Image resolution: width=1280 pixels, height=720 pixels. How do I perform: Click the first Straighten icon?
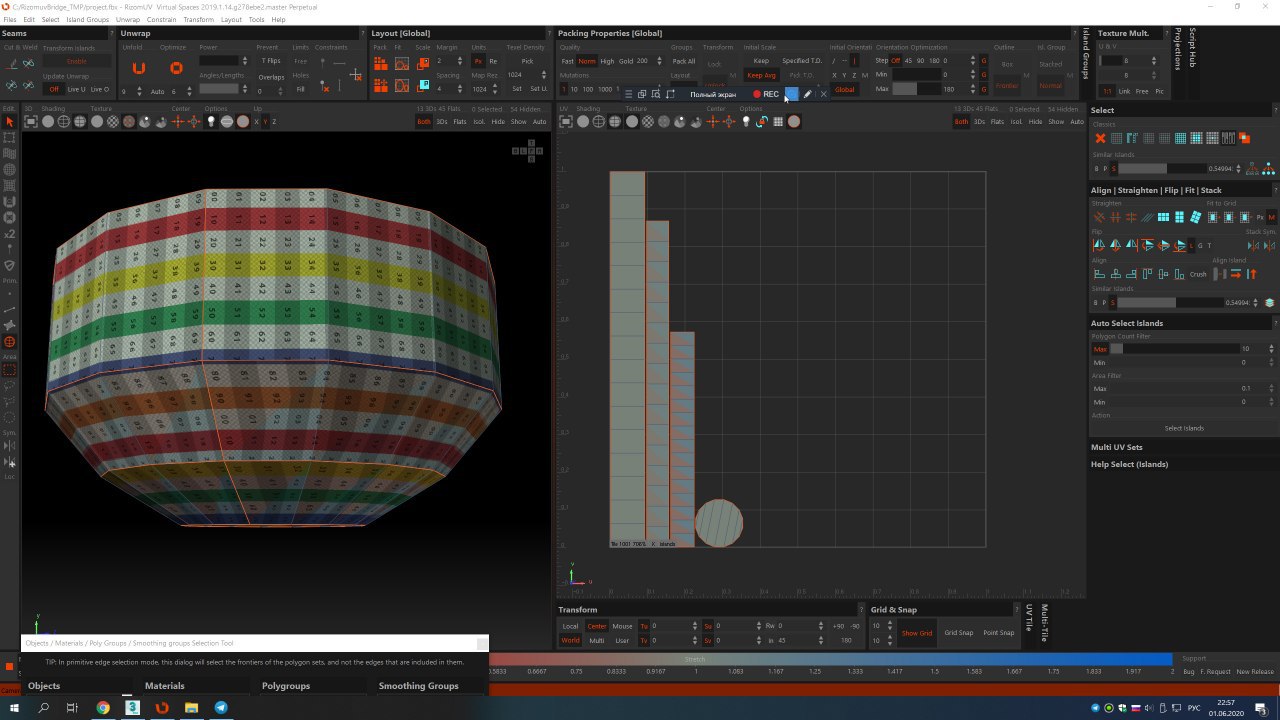1099,217
